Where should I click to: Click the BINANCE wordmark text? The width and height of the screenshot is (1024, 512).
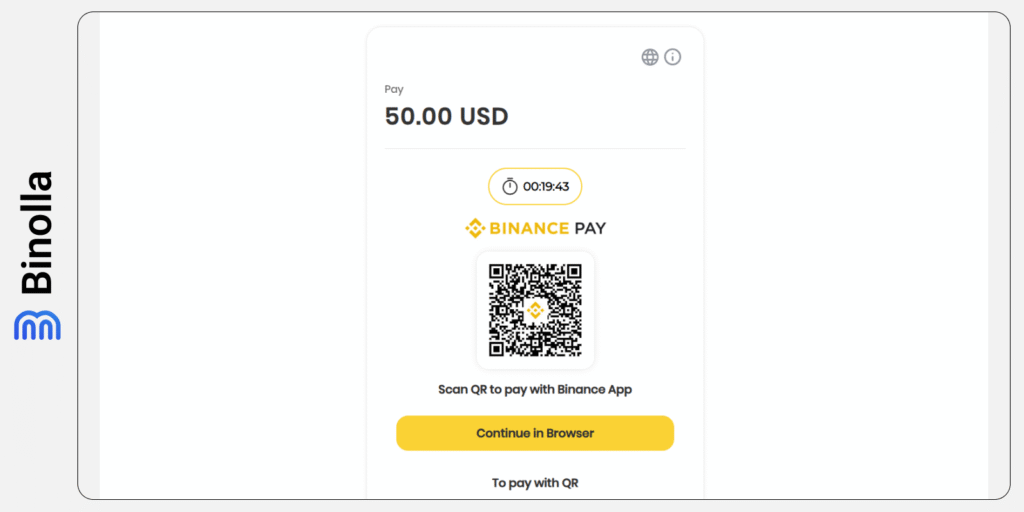[x=530, y=228]
